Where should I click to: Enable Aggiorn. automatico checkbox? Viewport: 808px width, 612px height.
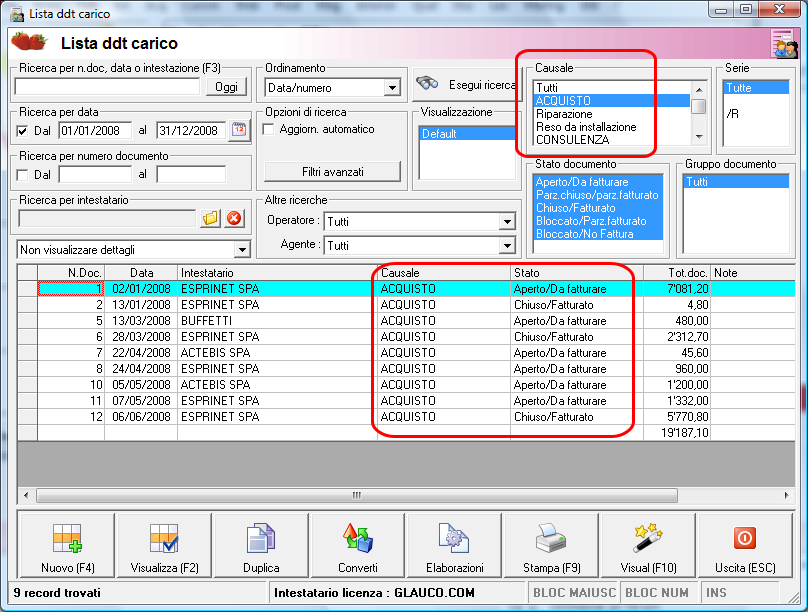coord(268,129)
